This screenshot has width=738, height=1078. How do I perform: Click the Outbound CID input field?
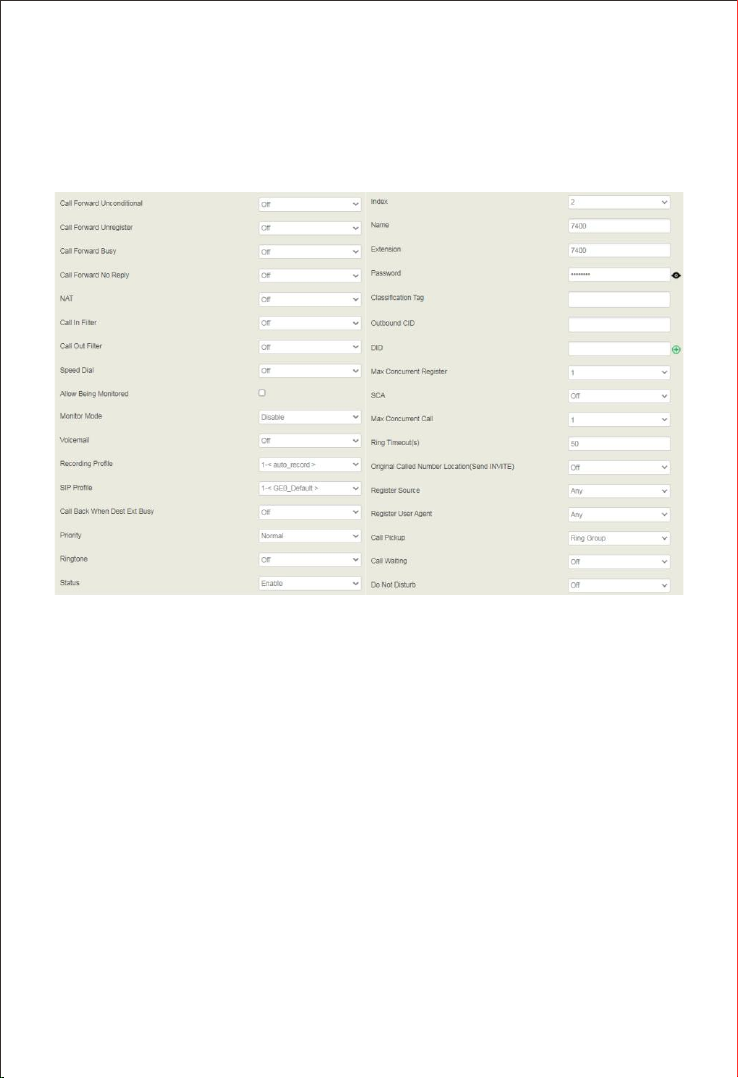click(x=618, y=324)
